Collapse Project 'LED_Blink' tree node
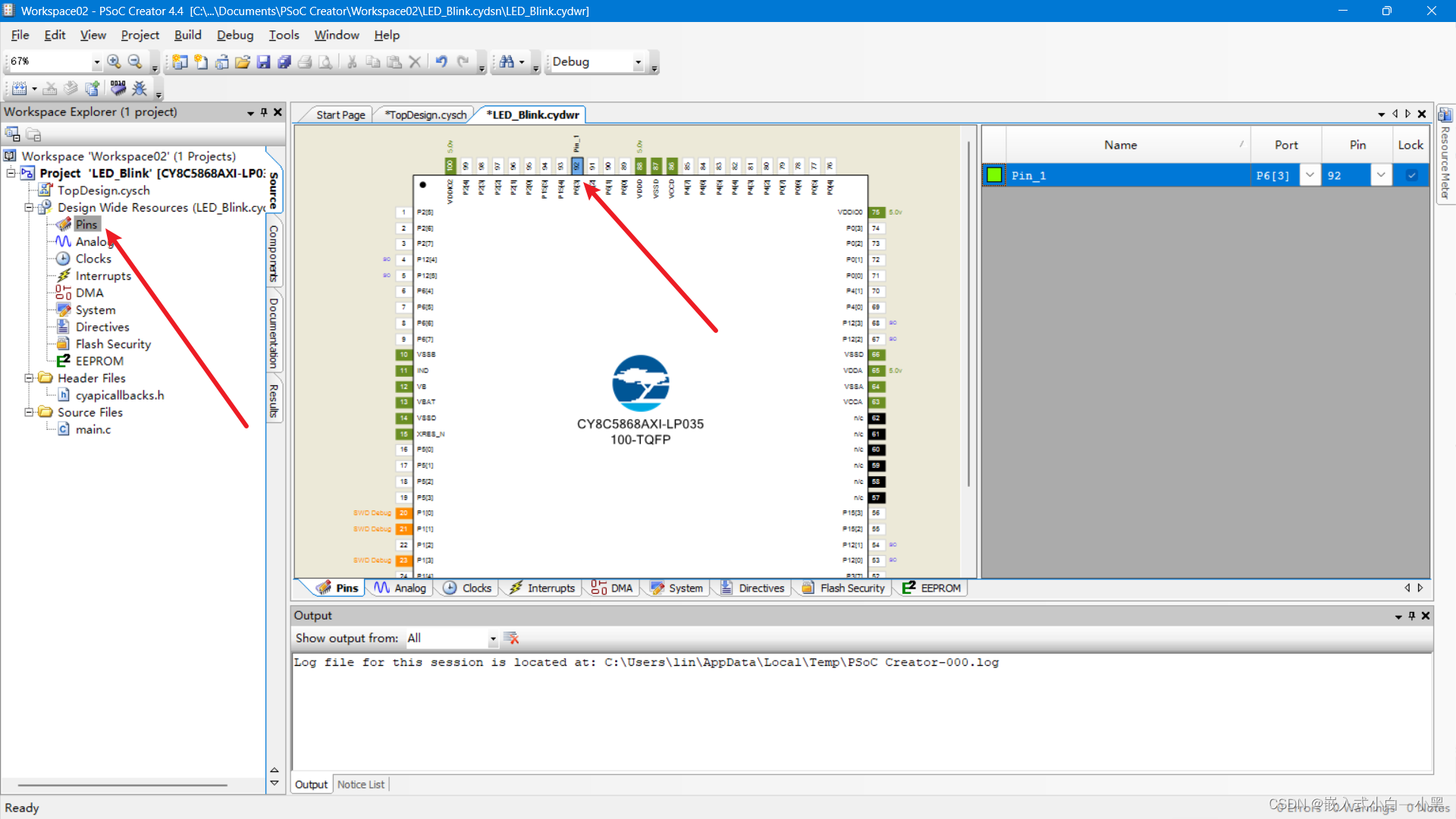This screenshot has width=1456, height=819. (x=11, y=173)
